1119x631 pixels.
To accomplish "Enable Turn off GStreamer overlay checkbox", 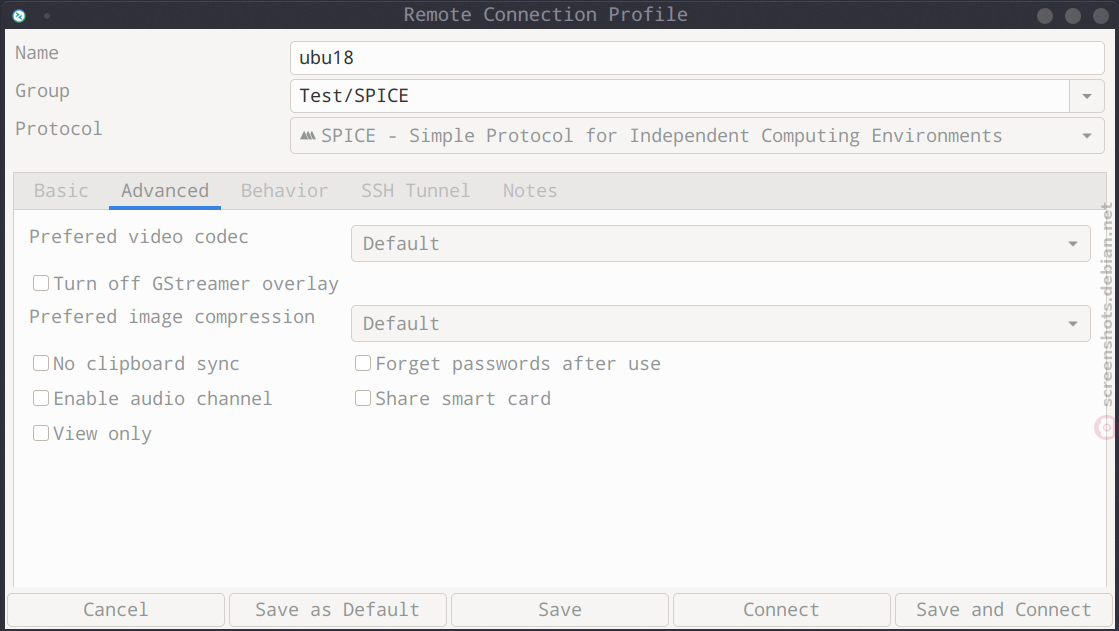I will (41, 283).
